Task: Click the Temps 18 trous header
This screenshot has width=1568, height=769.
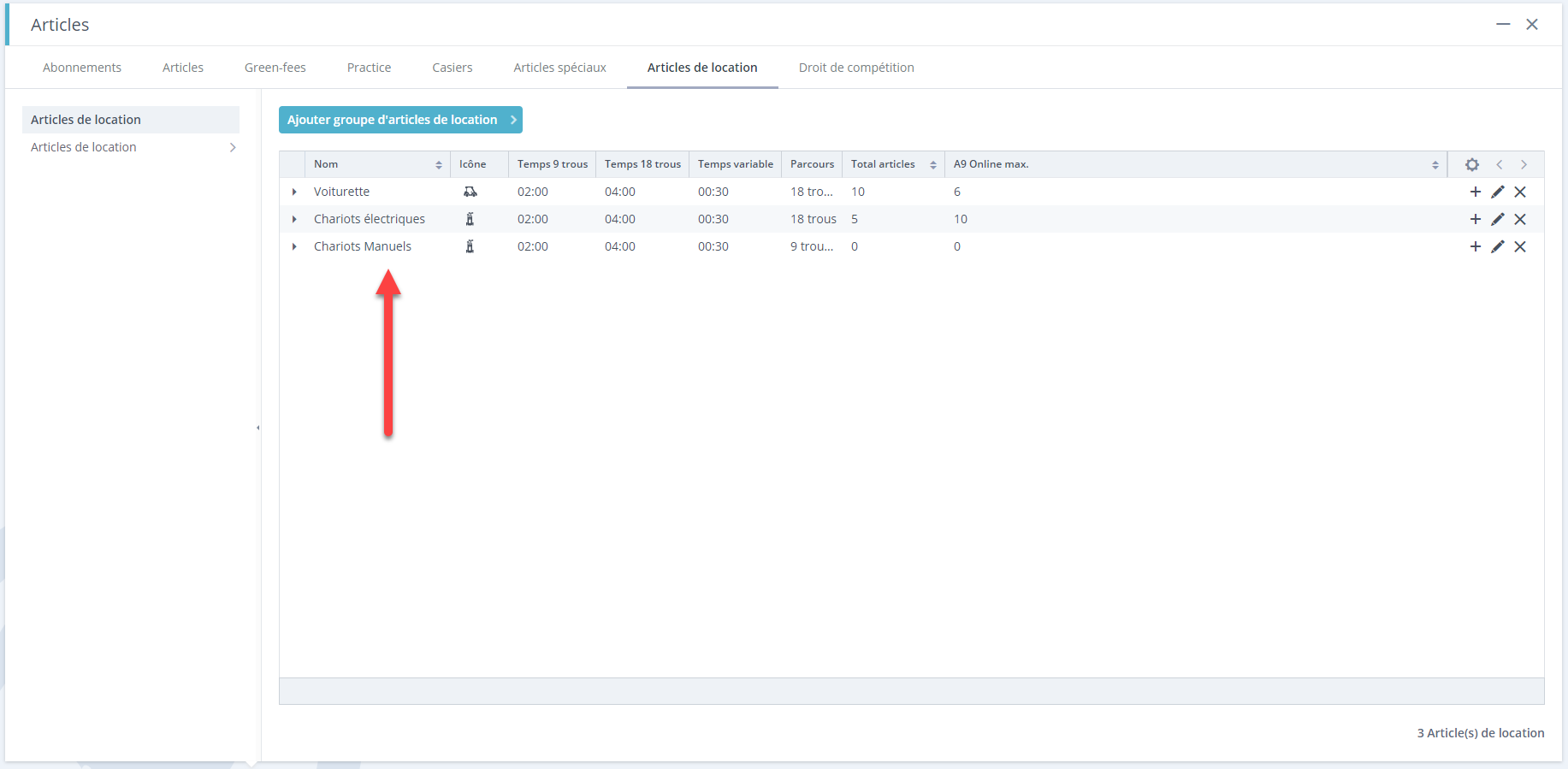Action: pos(642,164)
